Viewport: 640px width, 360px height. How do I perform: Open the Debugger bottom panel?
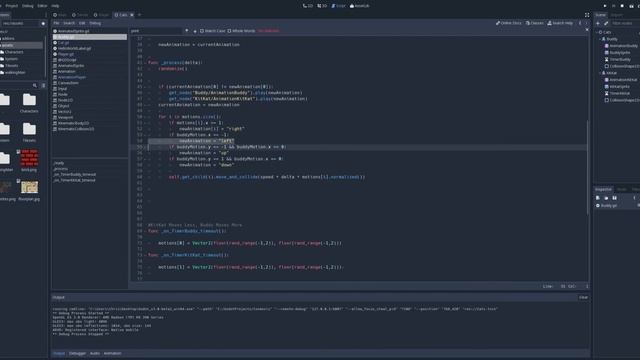tap(77, 353)
